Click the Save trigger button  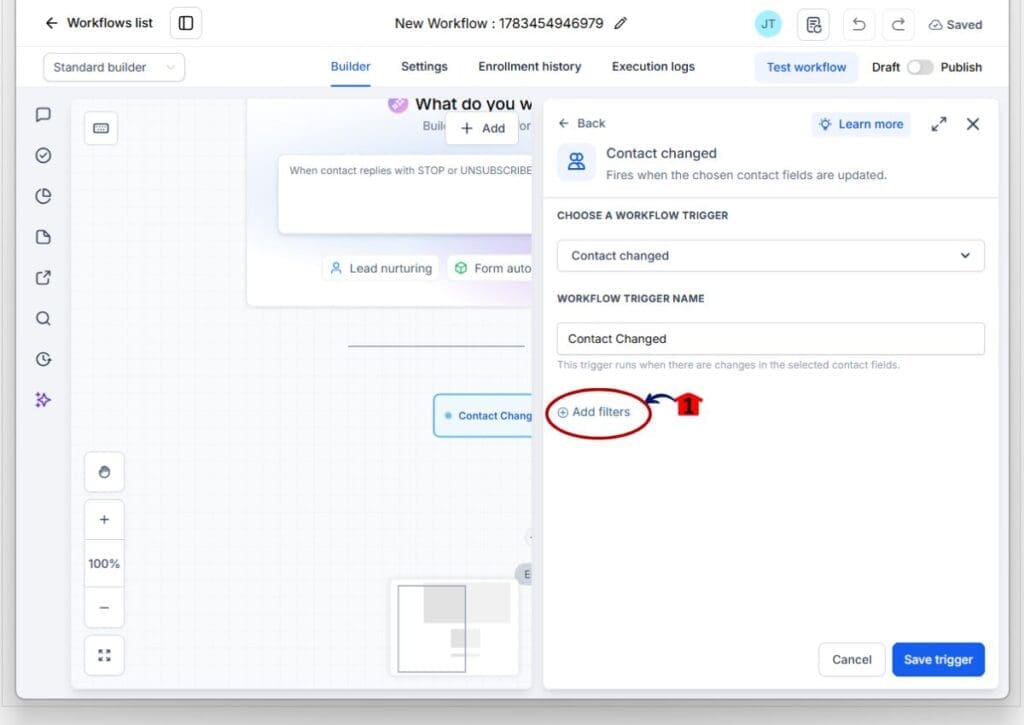click(938, 660)
